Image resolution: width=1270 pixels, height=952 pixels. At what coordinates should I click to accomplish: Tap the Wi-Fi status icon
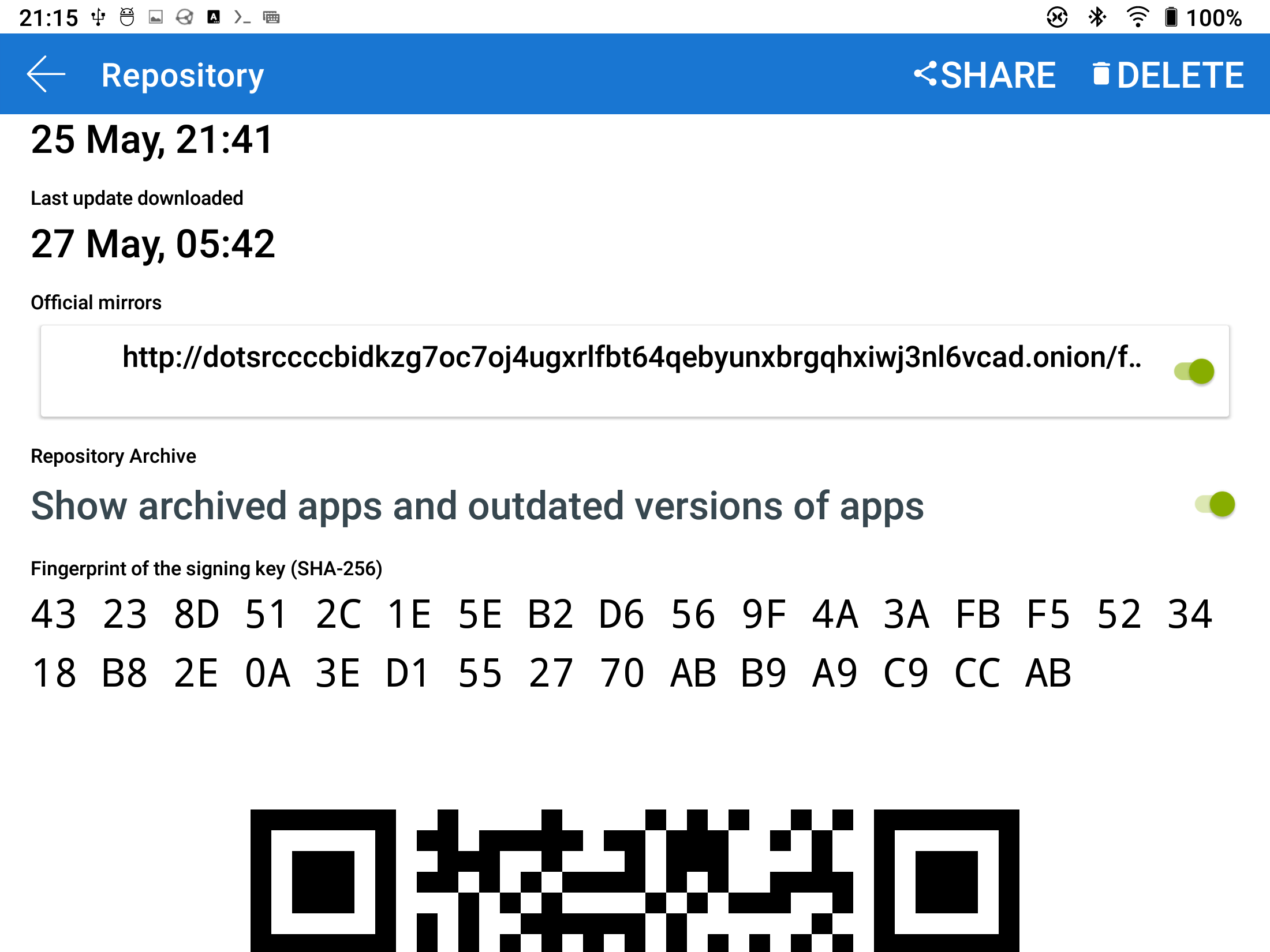click(1137, 17)
